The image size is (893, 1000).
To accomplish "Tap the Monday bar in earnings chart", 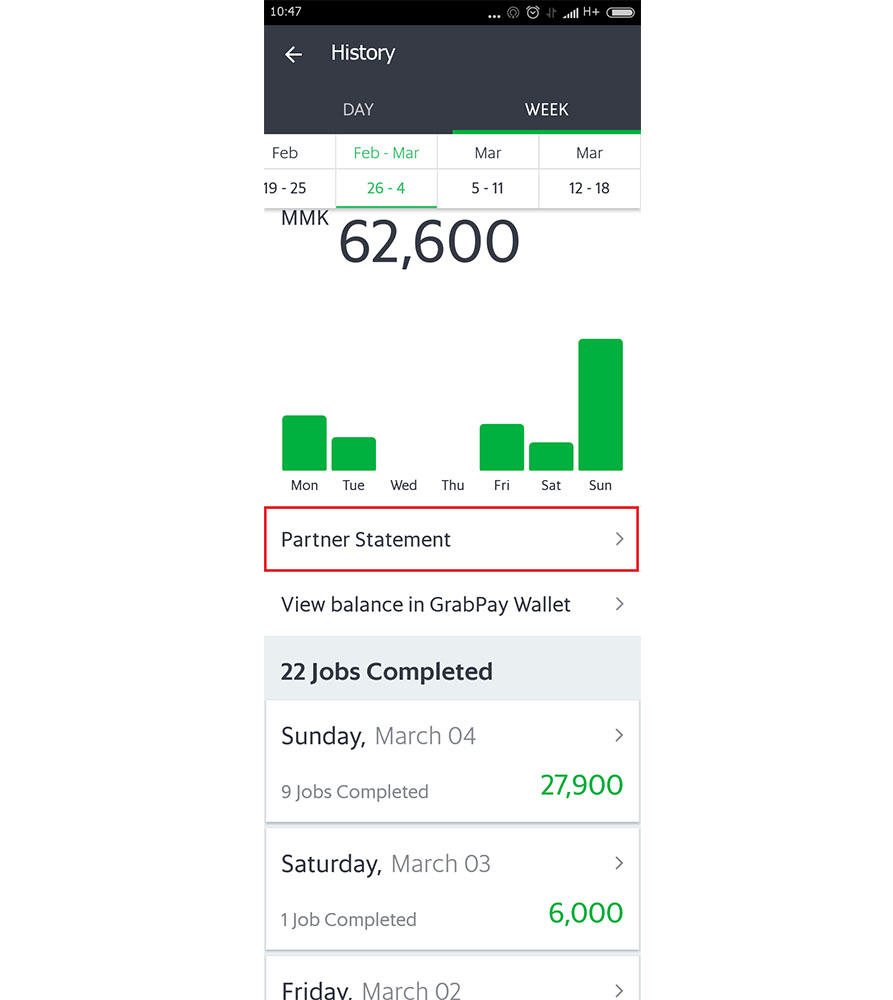I will [x=304, y=443].
